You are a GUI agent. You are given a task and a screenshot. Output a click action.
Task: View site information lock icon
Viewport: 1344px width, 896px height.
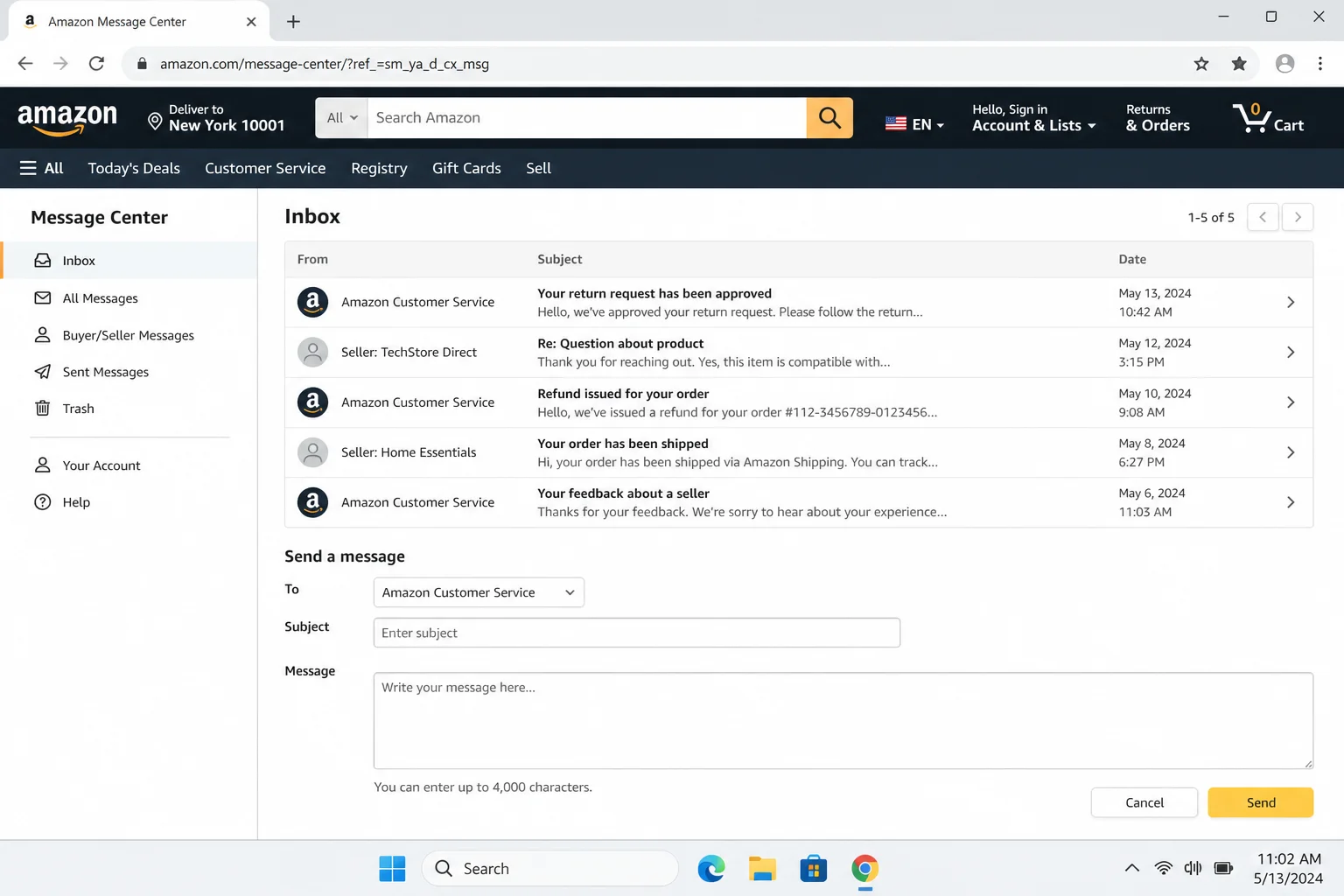pyautogui.click(x=142, y=64)
